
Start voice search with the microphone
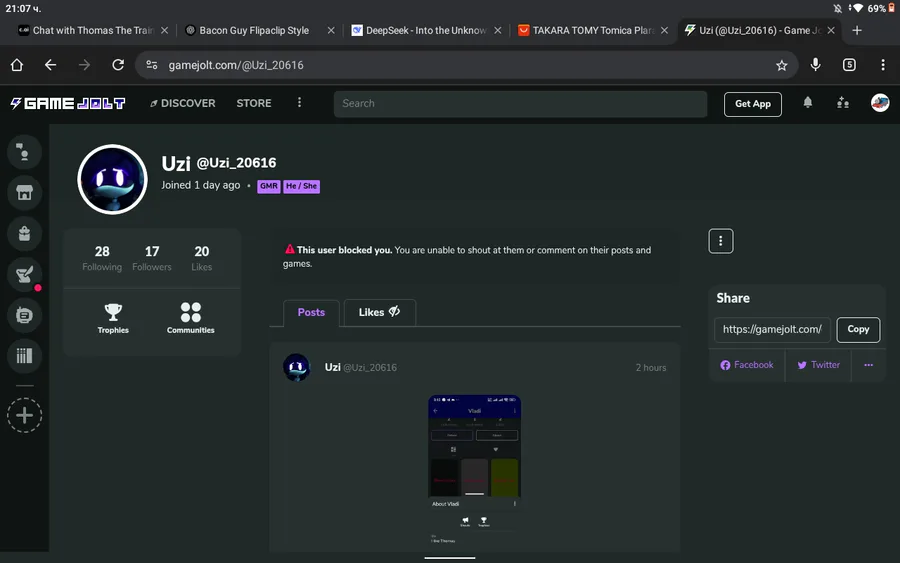point(815,65)
